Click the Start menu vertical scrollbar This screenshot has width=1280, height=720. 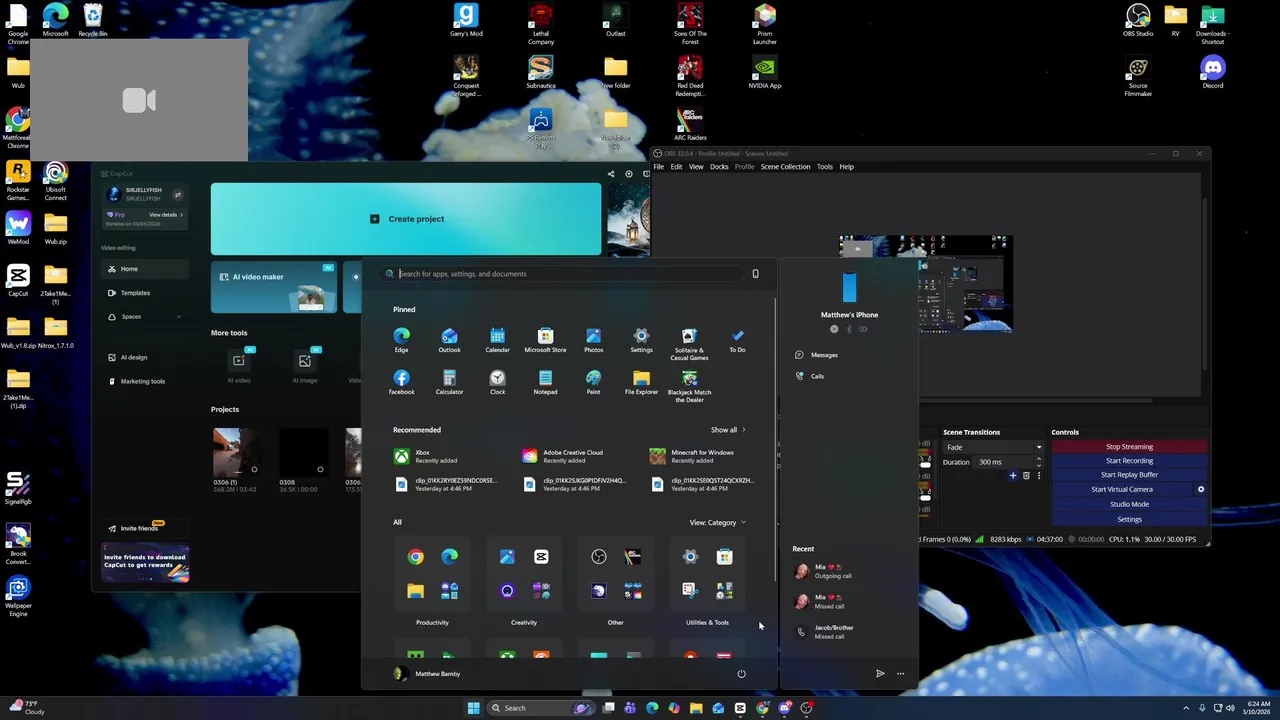click(775, 440)
